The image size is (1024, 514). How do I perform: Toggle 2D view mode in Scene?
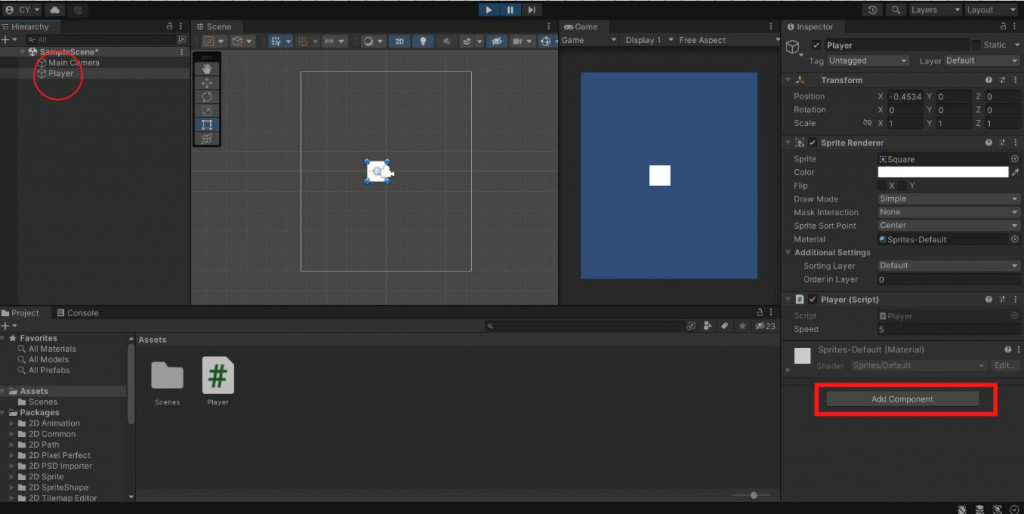(399, 41)
